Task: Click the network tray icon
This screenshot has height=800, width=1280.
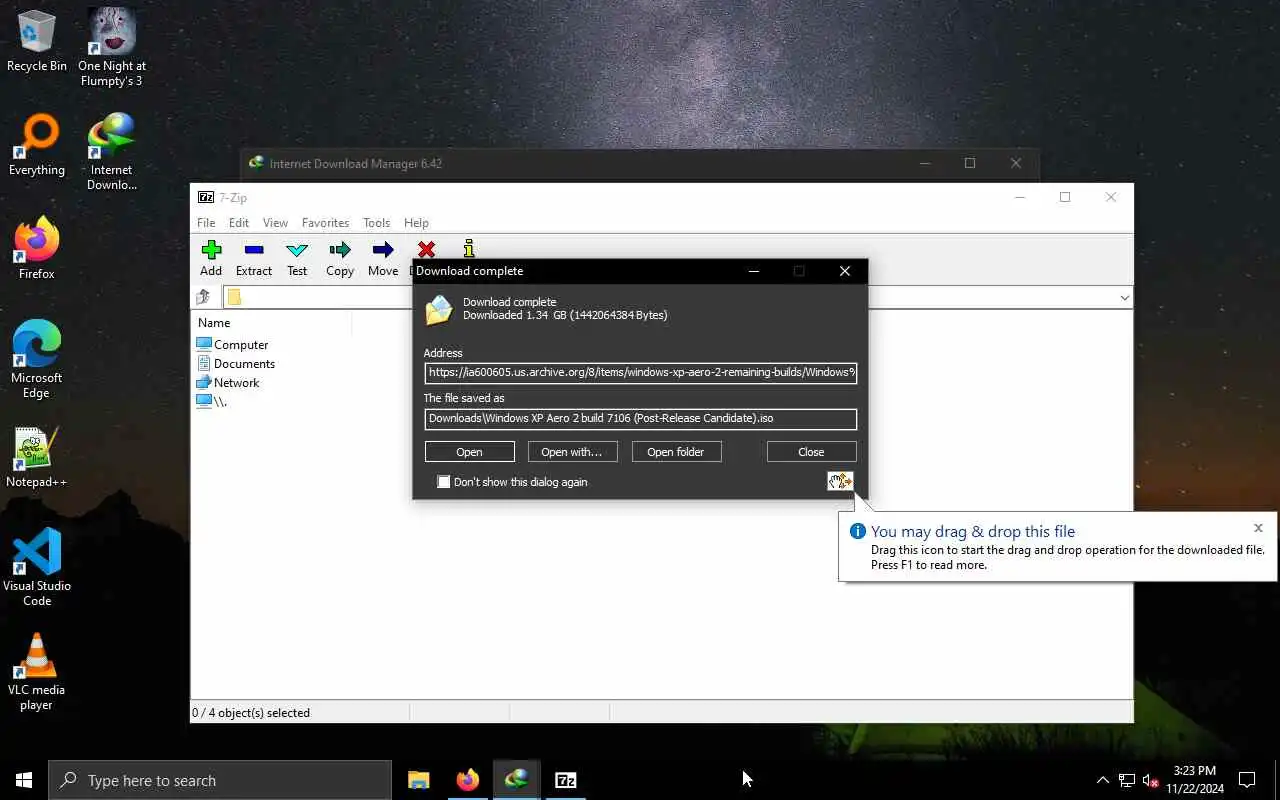Action: (x=1127, y=780)
